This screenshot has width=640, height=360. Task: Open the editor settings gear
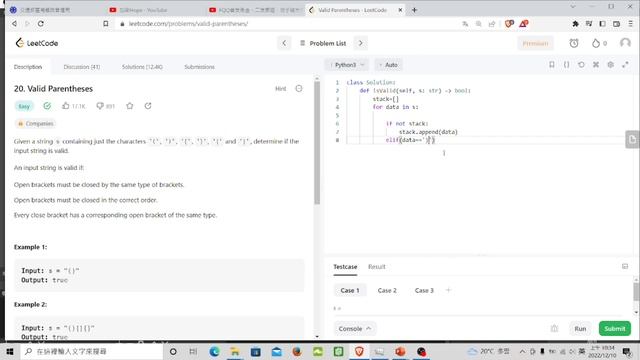(611, 64)
